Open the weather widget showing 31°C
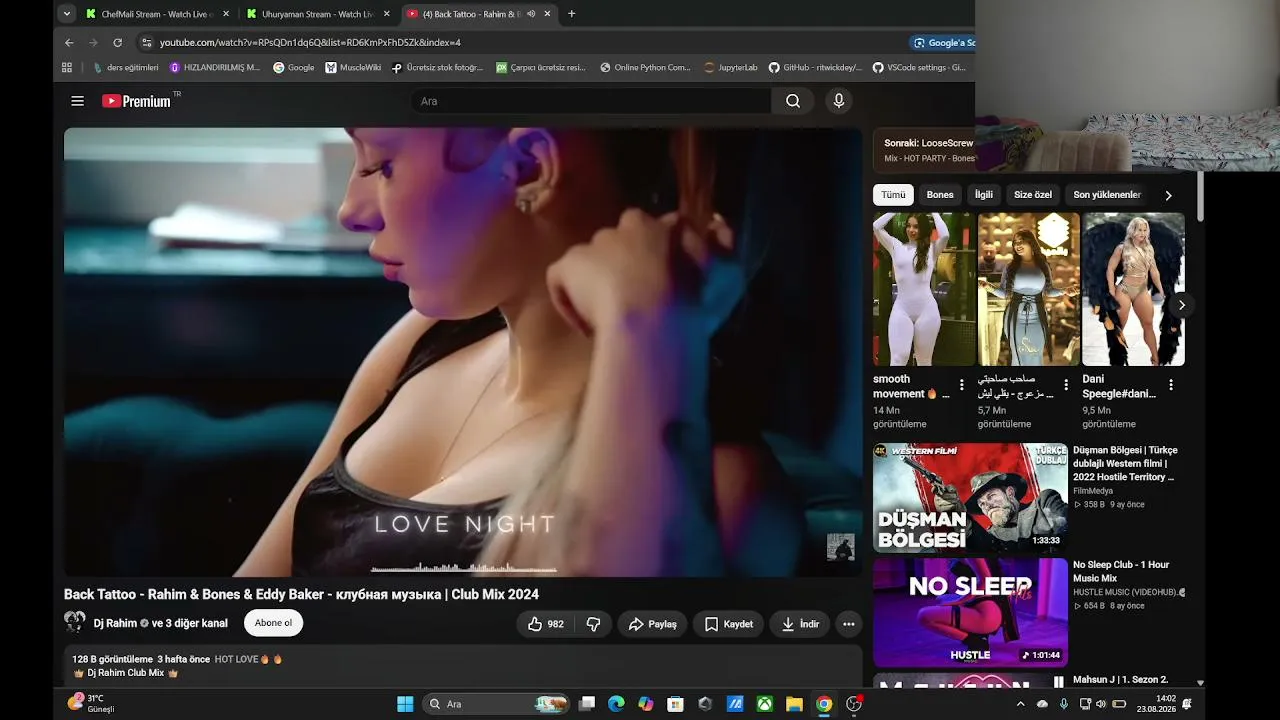Screen dimensions: 1280x720 (x=91, y=704)
